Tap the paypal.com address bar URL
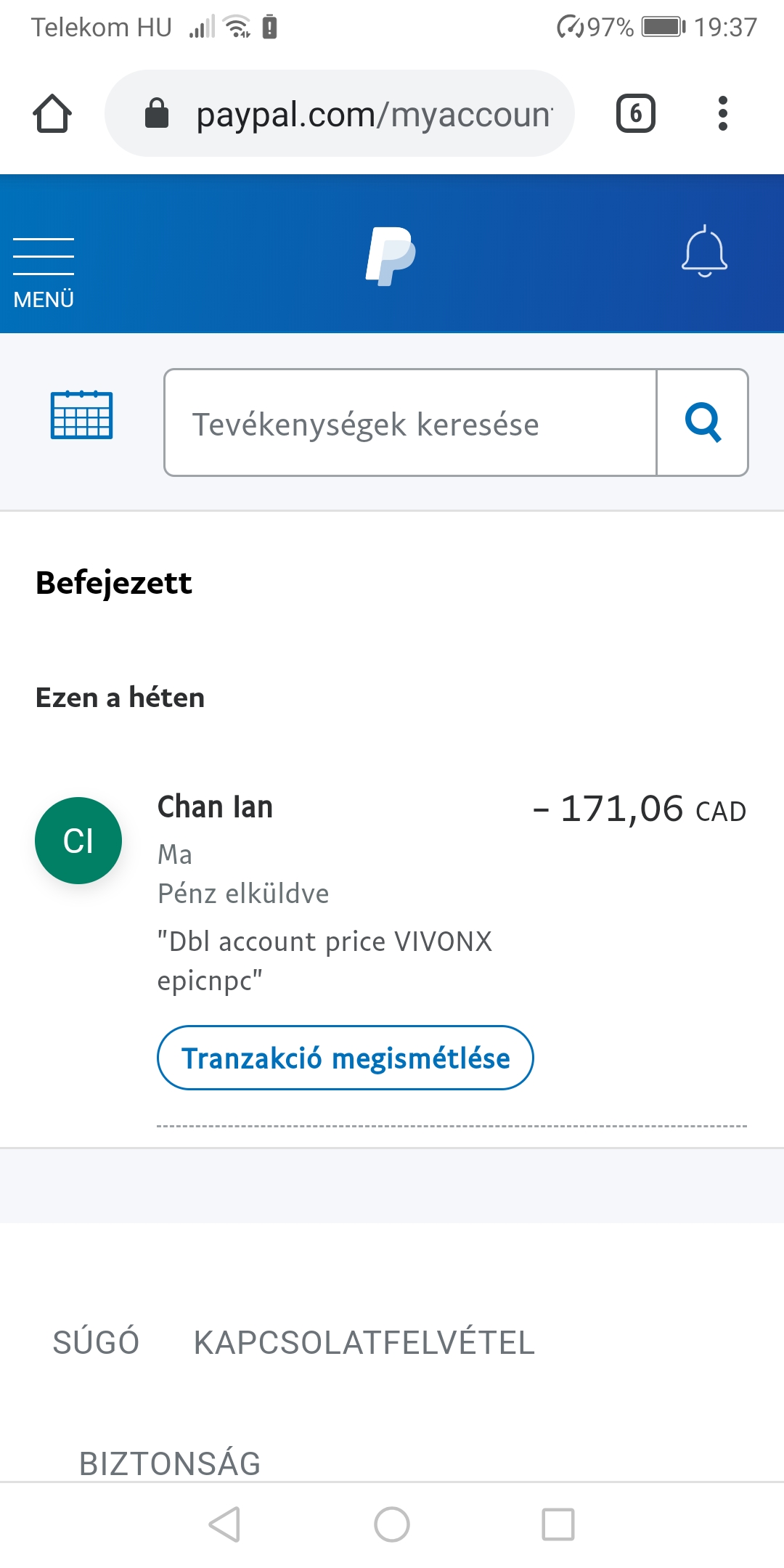 pyautogui.click(x=375, y=114)
